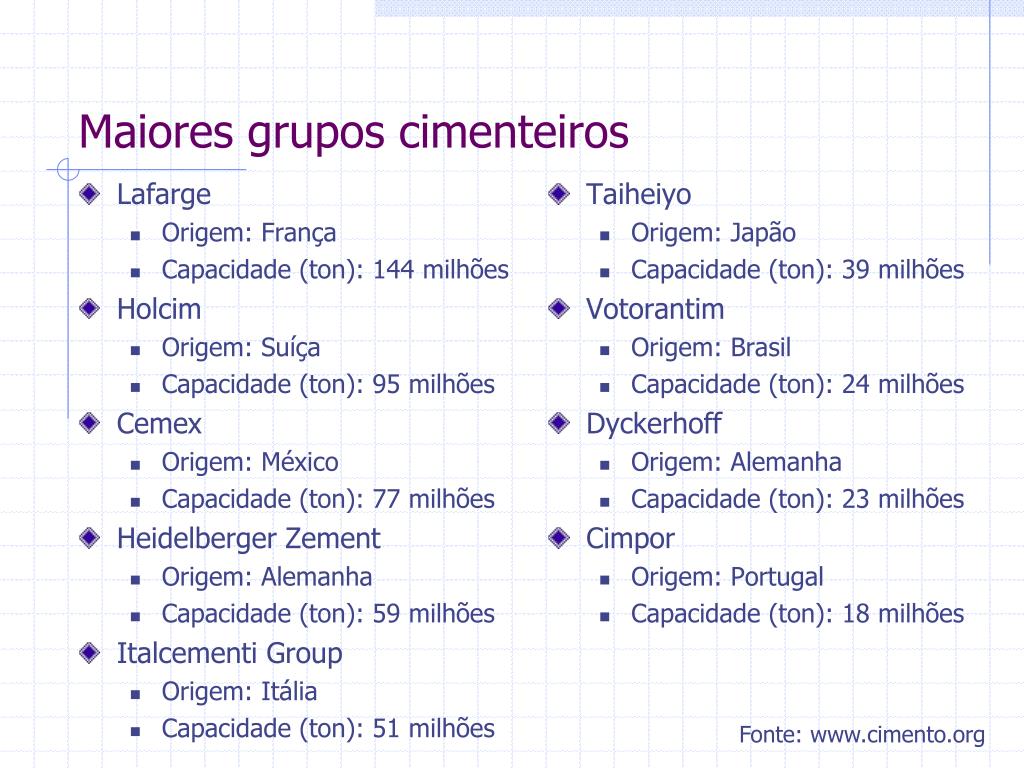Click 'Capacidade (ton): 59 milhões' text
The image size is (1024, 768).
pyautogui.click(x=328, y=615)
